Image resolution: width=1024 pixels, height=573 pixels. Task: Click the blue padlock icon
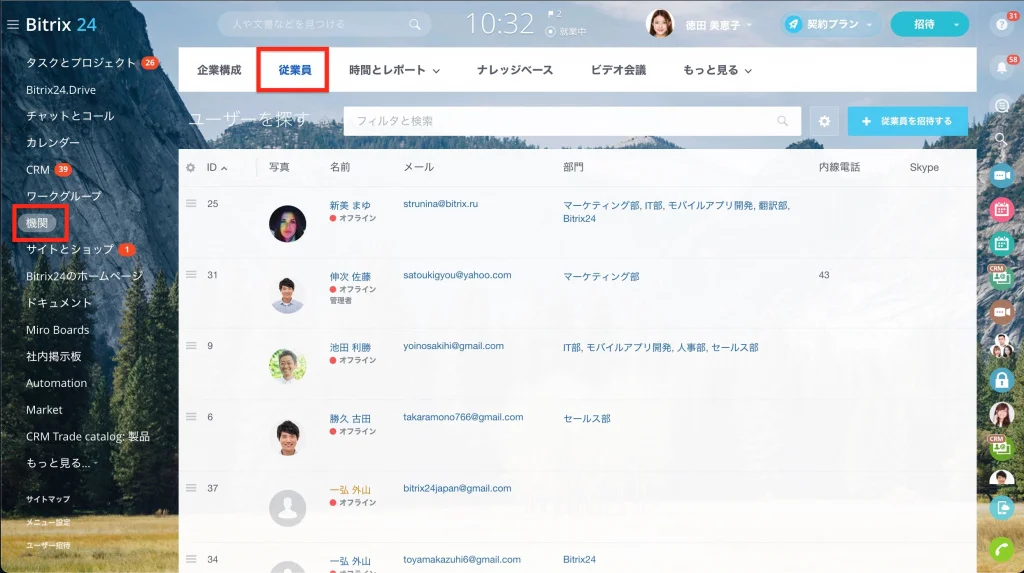(x=1001, y=380)
